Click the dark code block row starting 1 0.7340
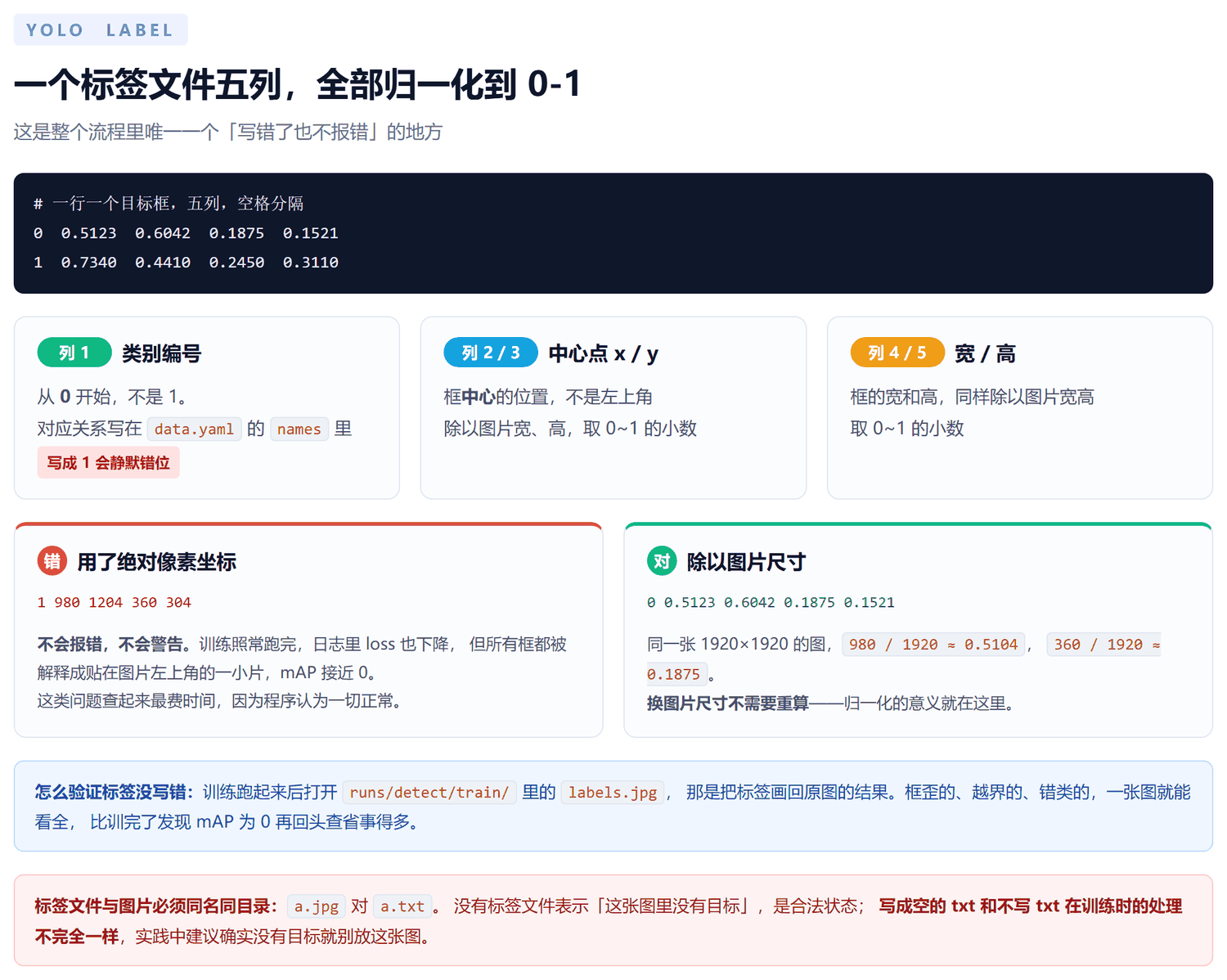Screen dimensions: 1227x980 187,263
